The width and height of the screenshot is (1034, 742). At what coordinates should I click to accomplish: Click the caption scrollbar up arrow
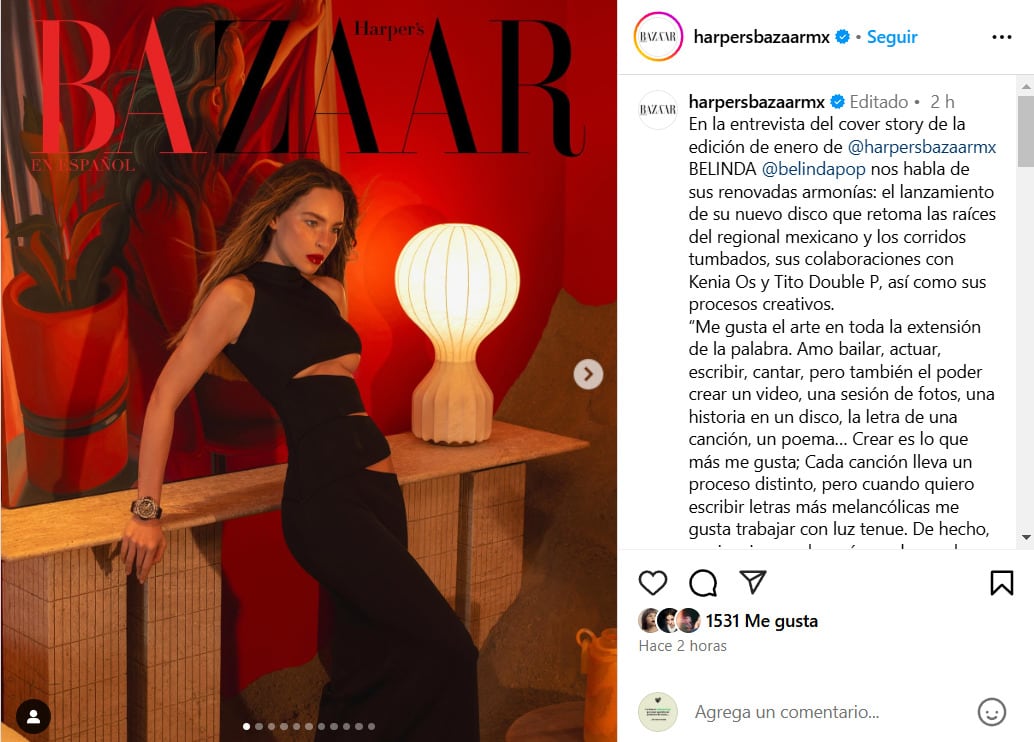pyautogui.click(x=1026, y=86)
